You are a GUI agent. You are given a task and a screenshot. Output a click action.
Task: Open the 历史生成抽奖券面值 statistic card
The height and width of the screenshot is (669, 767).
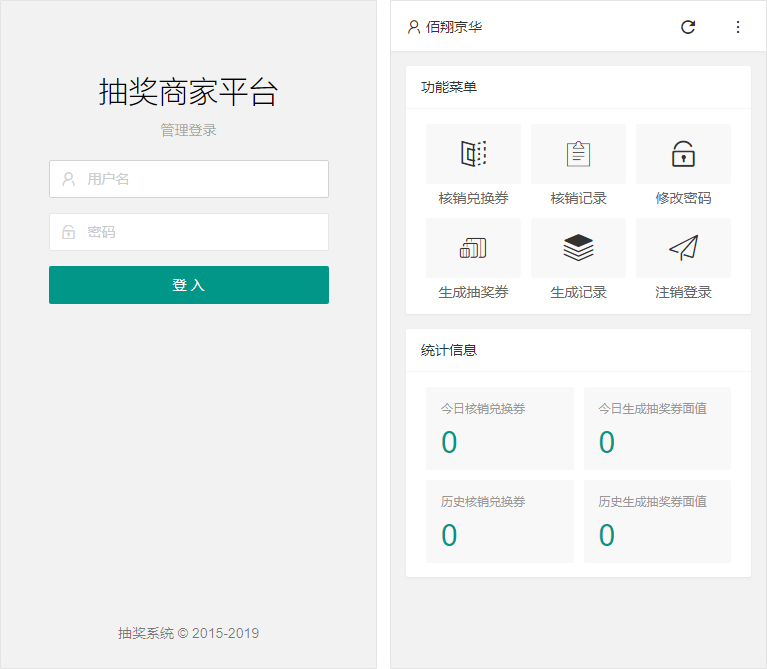pos(657,521)
